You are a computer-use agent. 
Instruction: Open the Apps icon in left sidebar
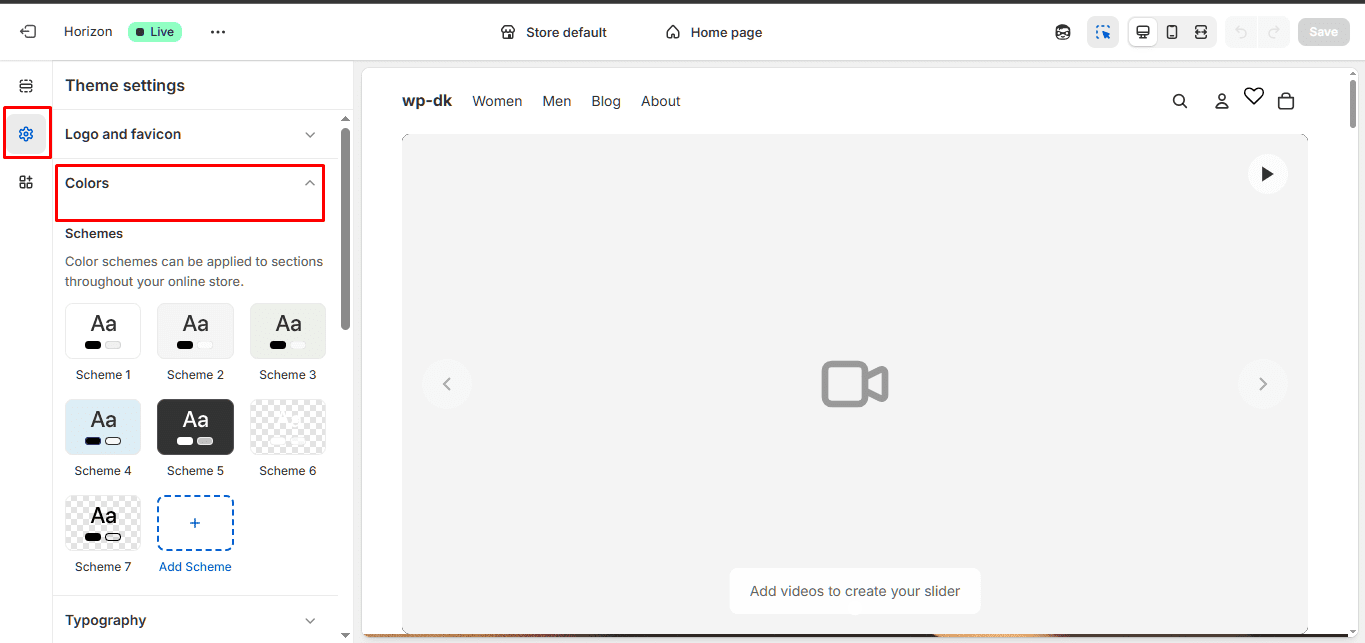[26, 182]
